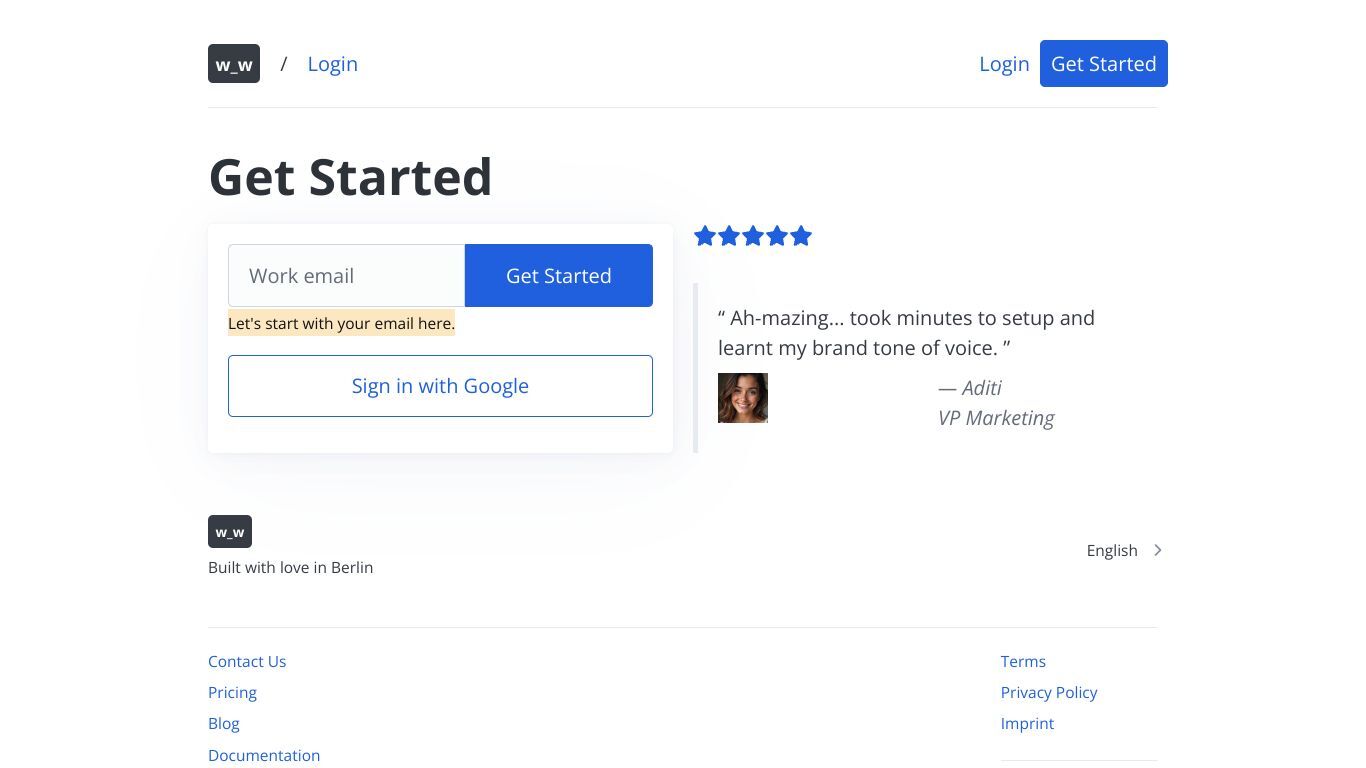This screenshot has width=1366, height=768.
Task: Submit with the form's Get Started button
Action: click(559, 275)
